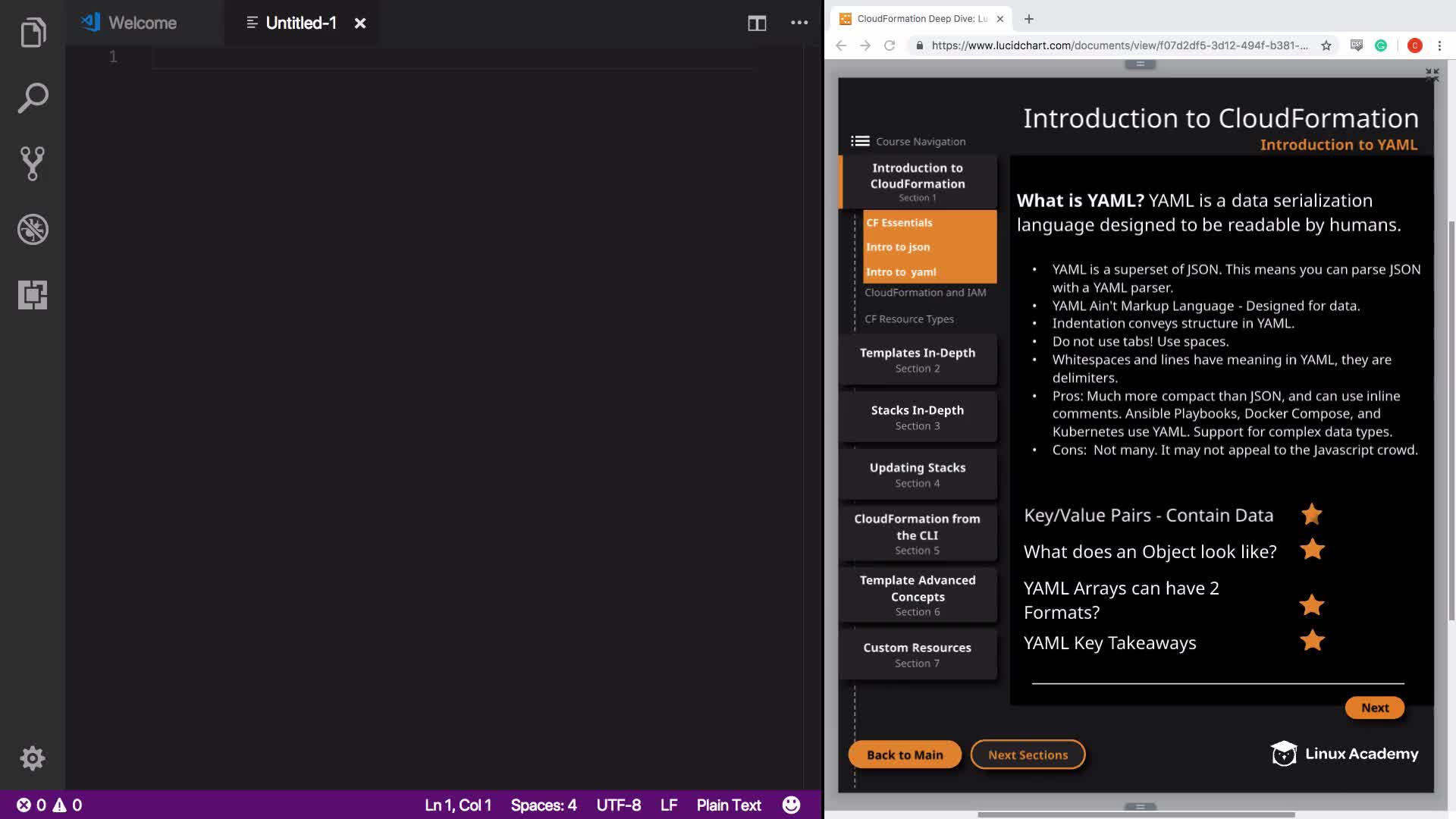Open the Plain Text language mode selector

pos(728,805)
